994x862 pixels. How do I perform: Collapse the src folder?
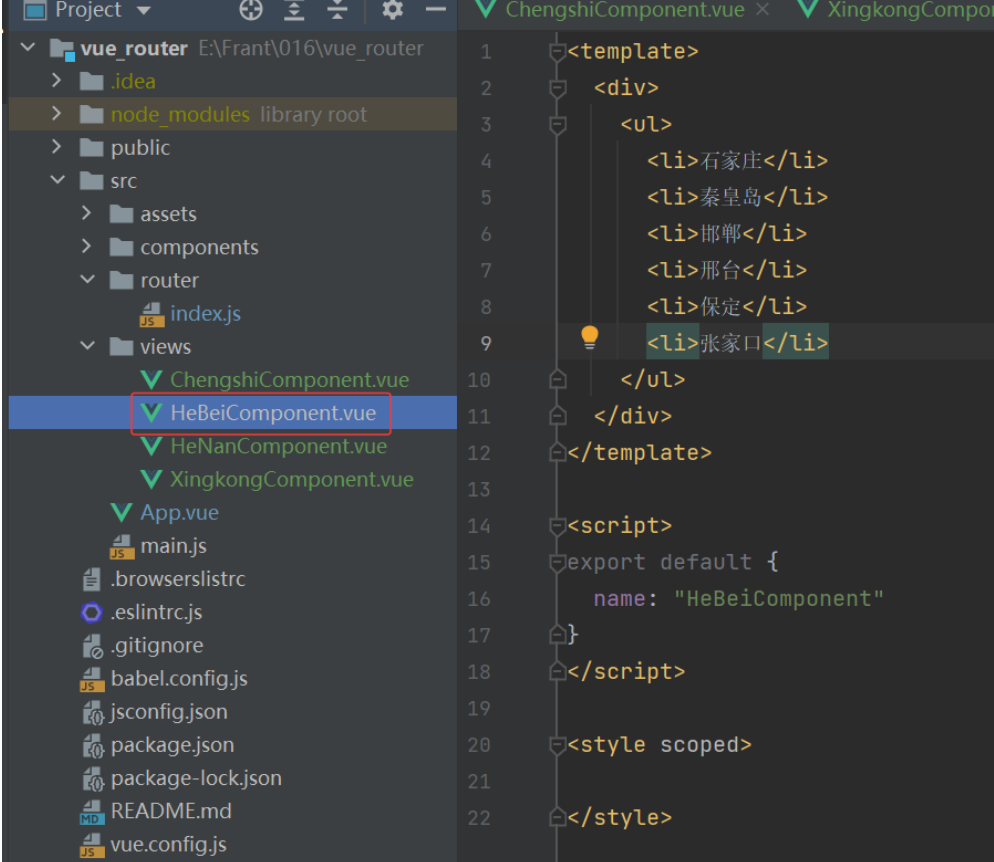(58, 180)
